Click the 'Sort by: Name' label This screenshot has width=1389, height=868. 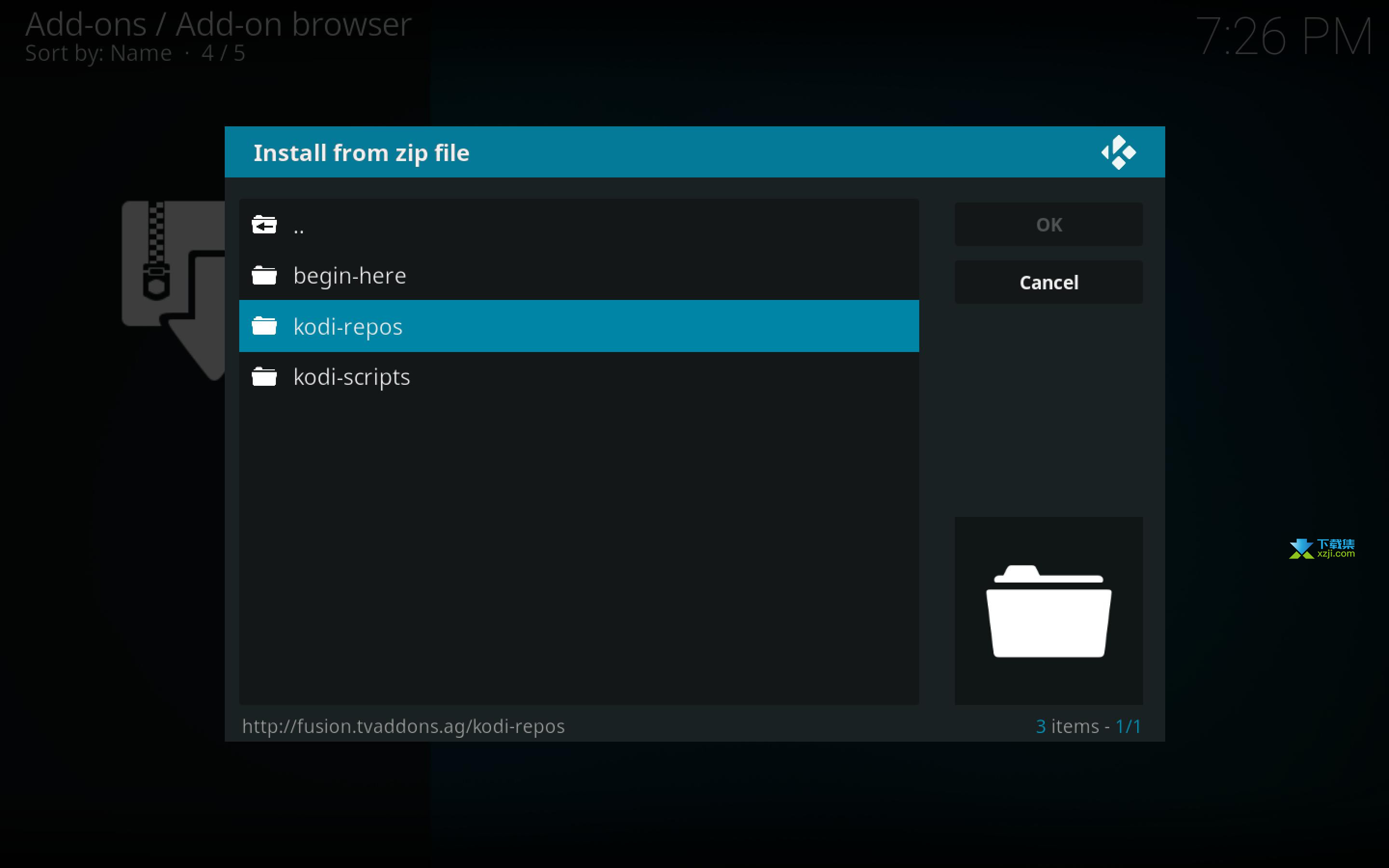pyautogui.click(x=98, y=53)
